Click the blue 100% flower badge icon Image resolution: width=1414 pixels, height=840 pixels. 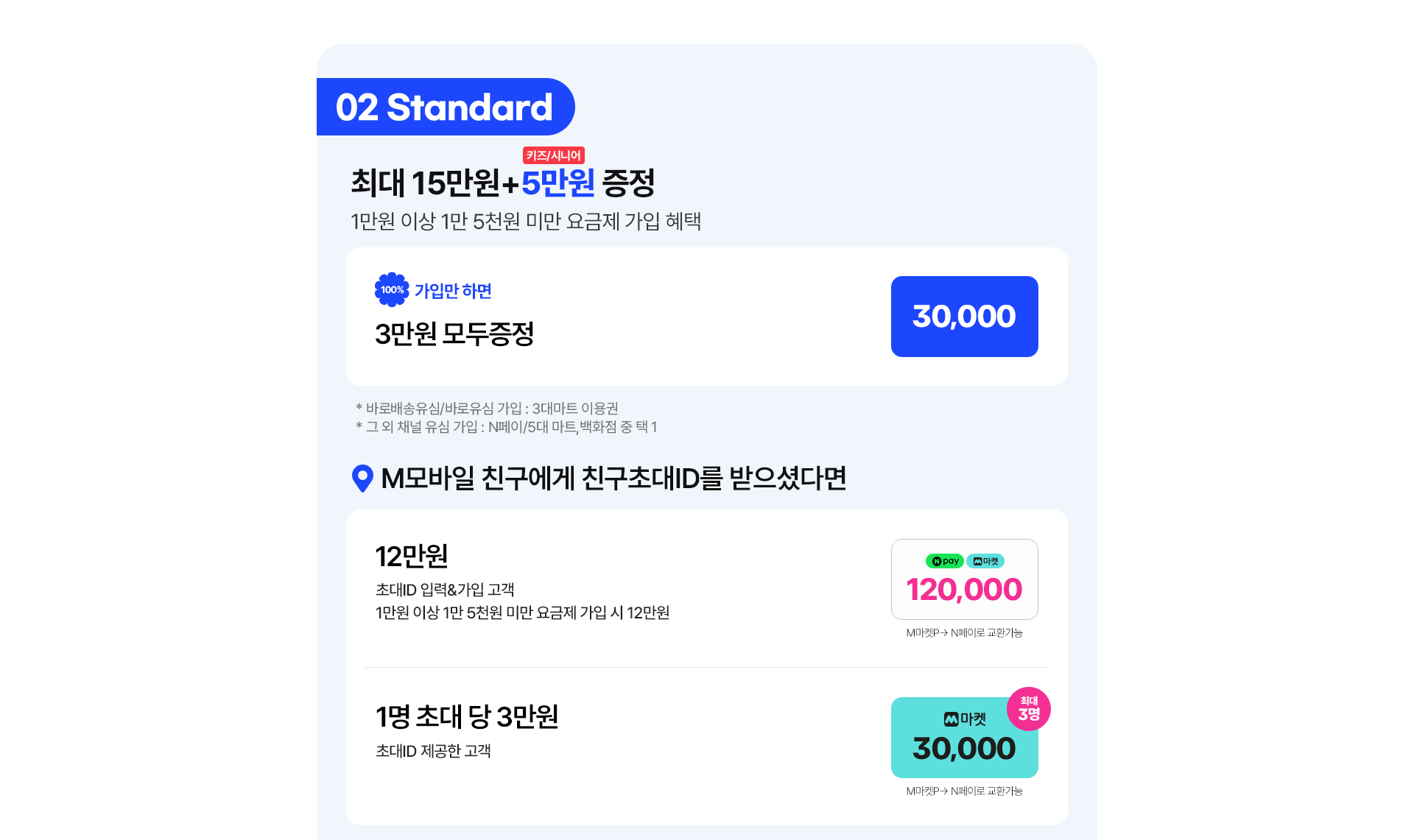392,290
